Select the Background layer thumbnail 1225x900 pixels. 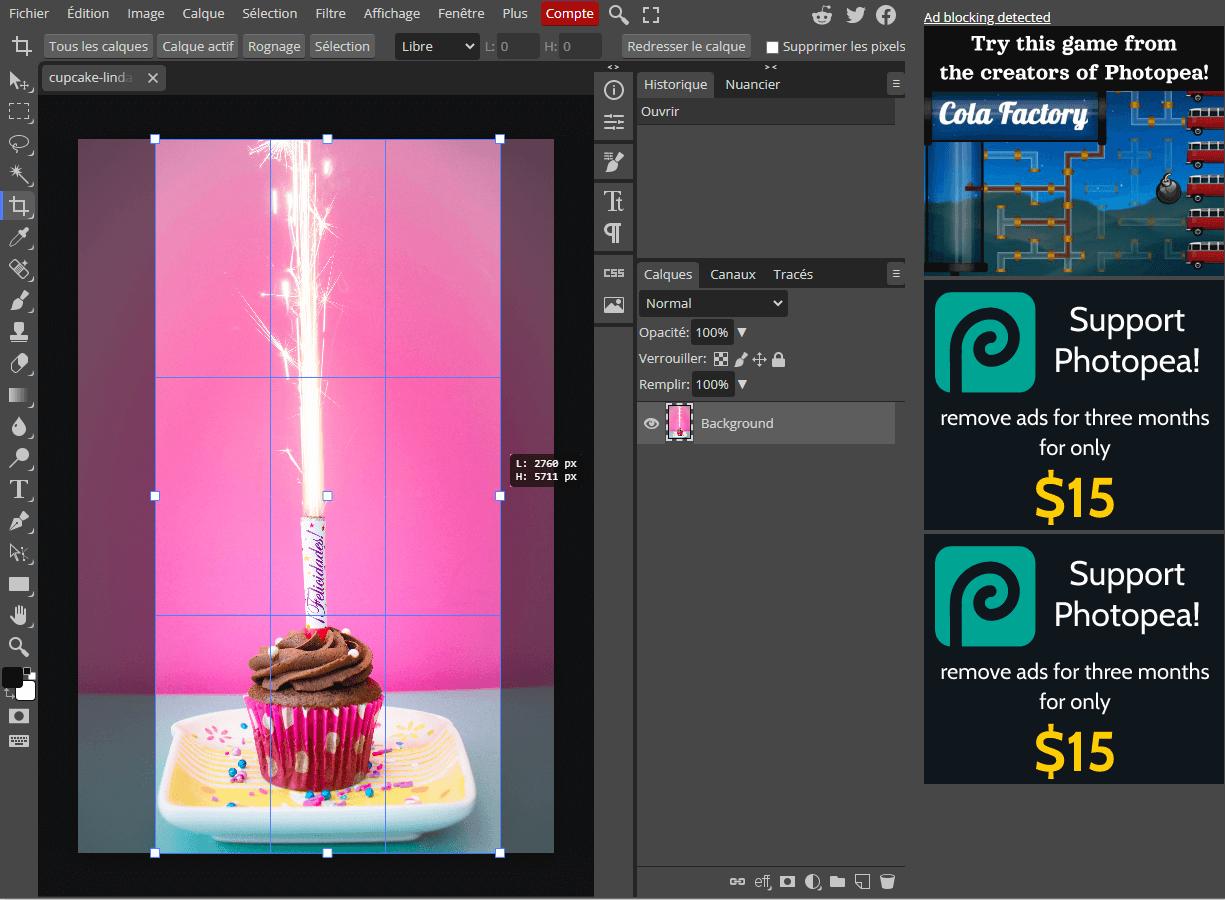pos(680,423)
